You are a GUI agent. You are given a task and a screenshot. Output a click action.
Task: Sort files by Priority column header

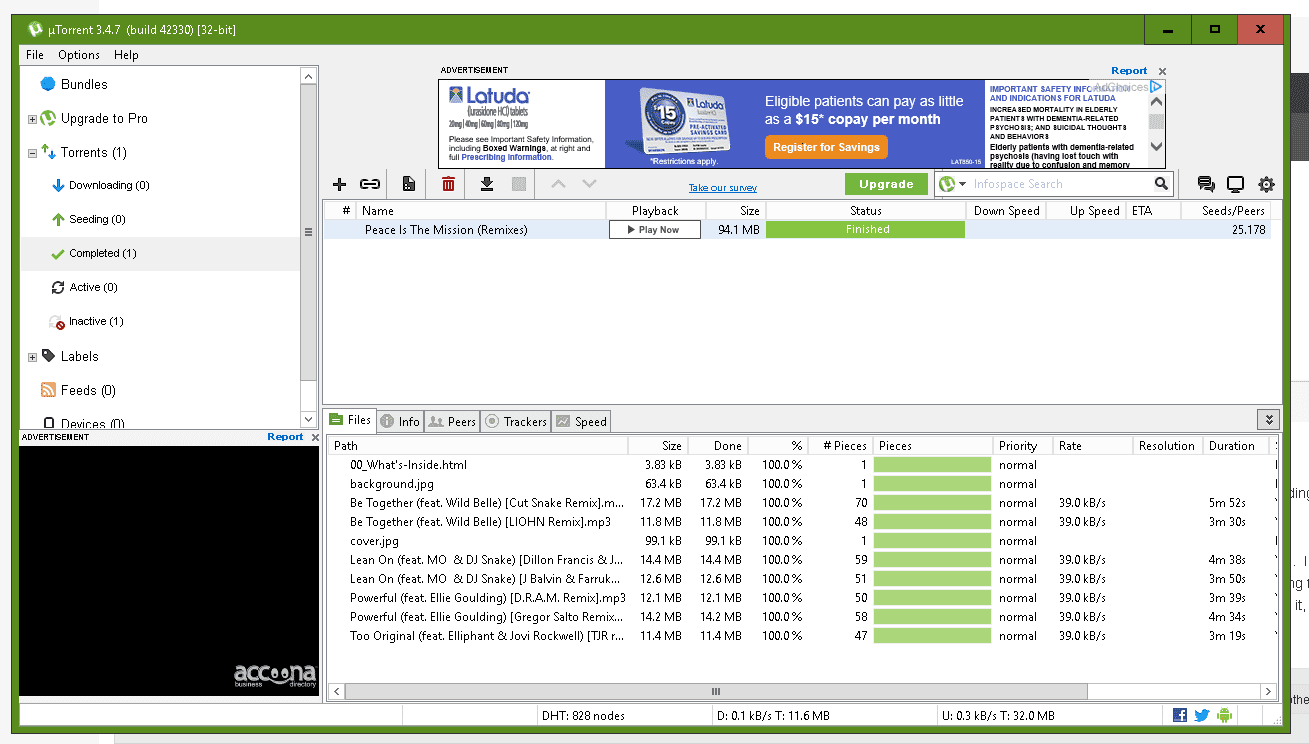tap(1022, 446)
